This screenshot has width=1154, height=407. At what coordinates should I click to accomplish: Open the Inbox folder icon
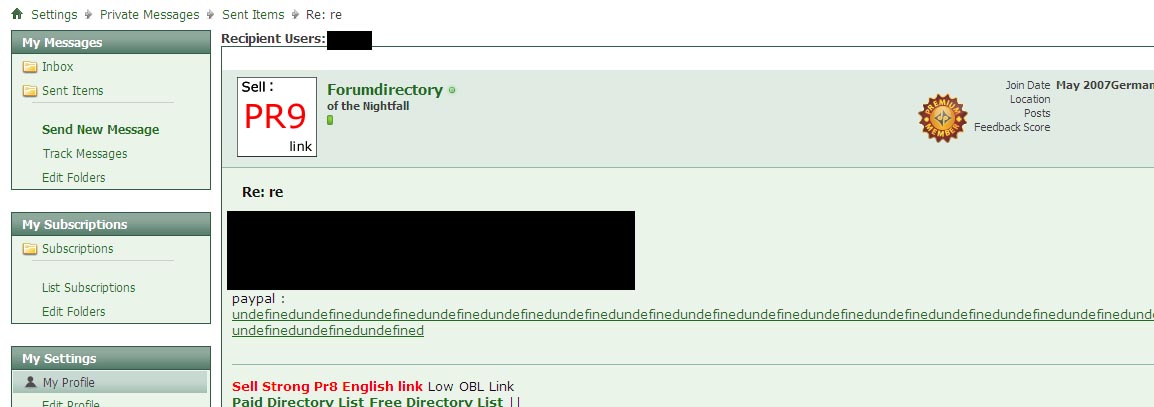[x=30, y=67]
